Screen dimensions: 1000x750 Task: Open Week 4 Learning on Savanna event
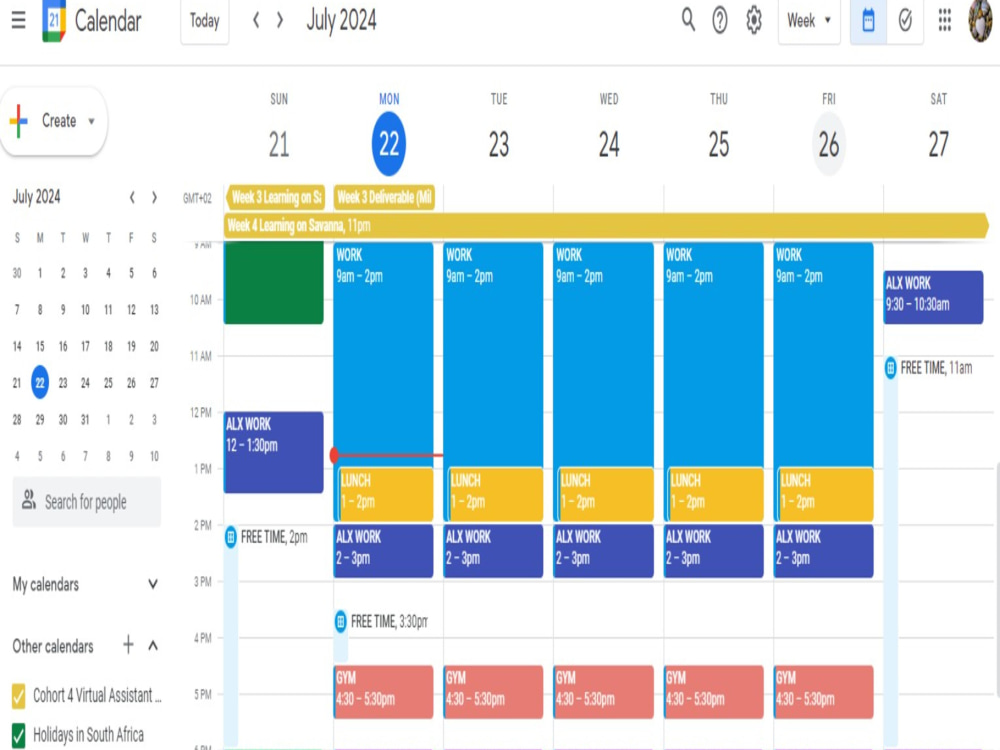click(x=606, y=225)
